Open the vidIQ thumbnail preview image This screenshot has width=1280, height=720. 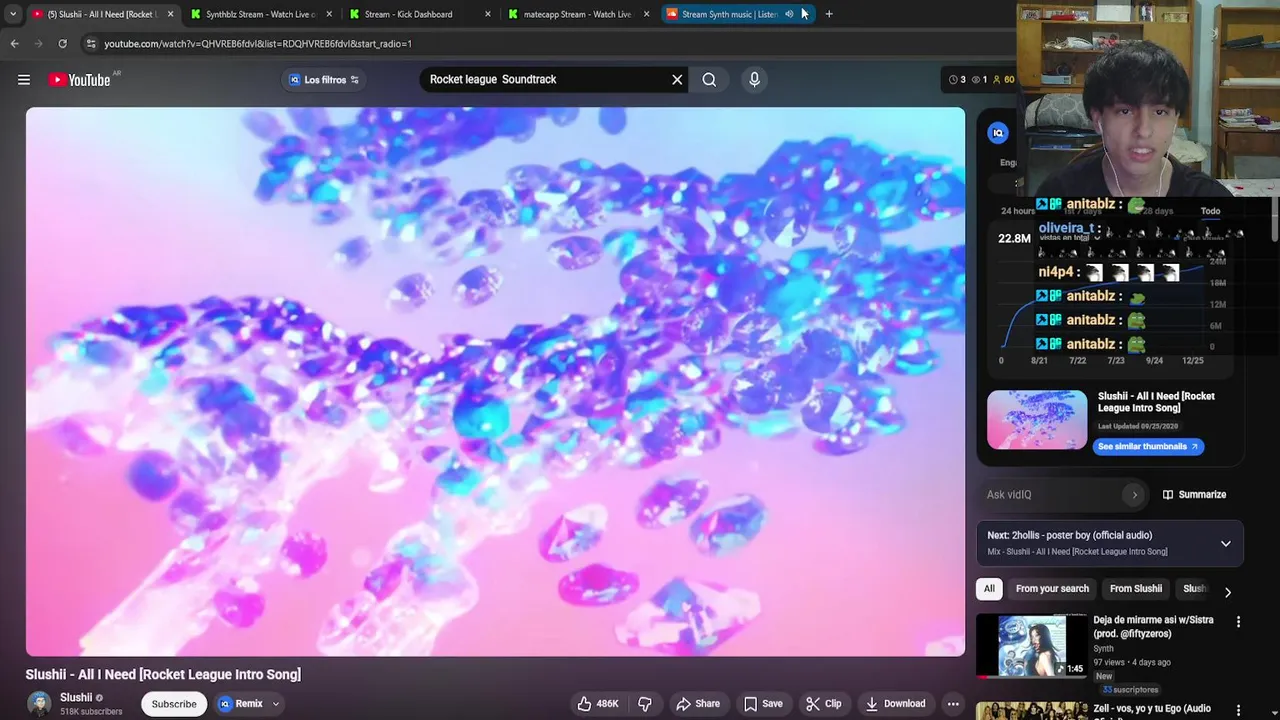(1037, 420)
